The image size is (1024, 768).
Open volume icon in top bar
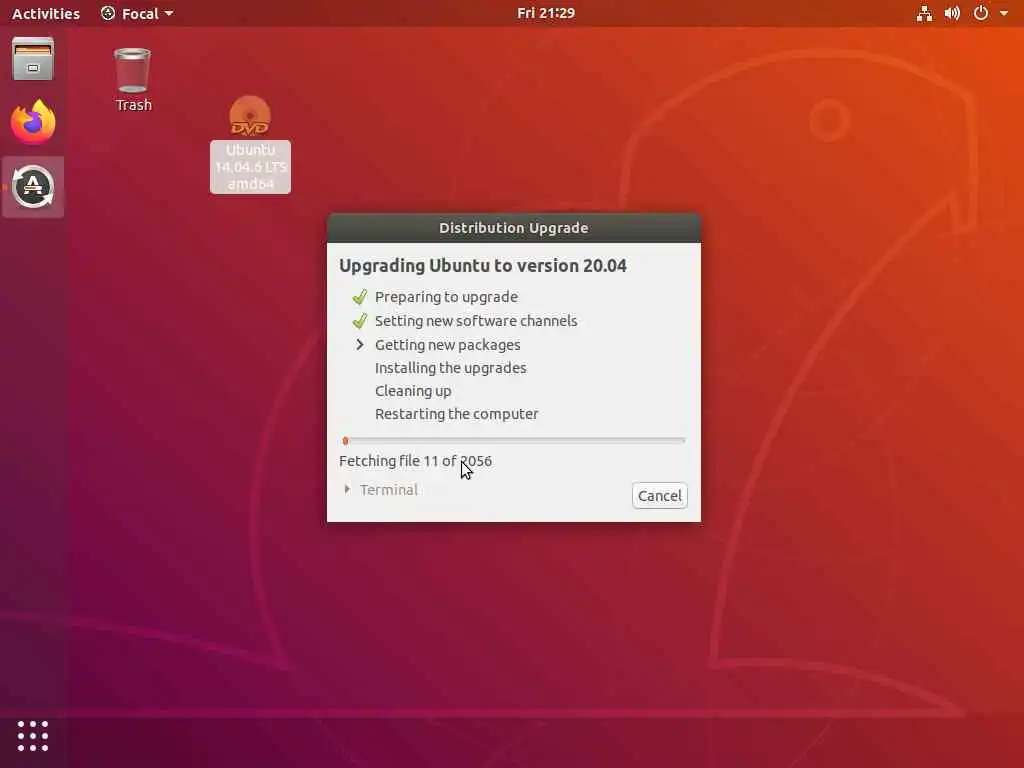point(952,13)
